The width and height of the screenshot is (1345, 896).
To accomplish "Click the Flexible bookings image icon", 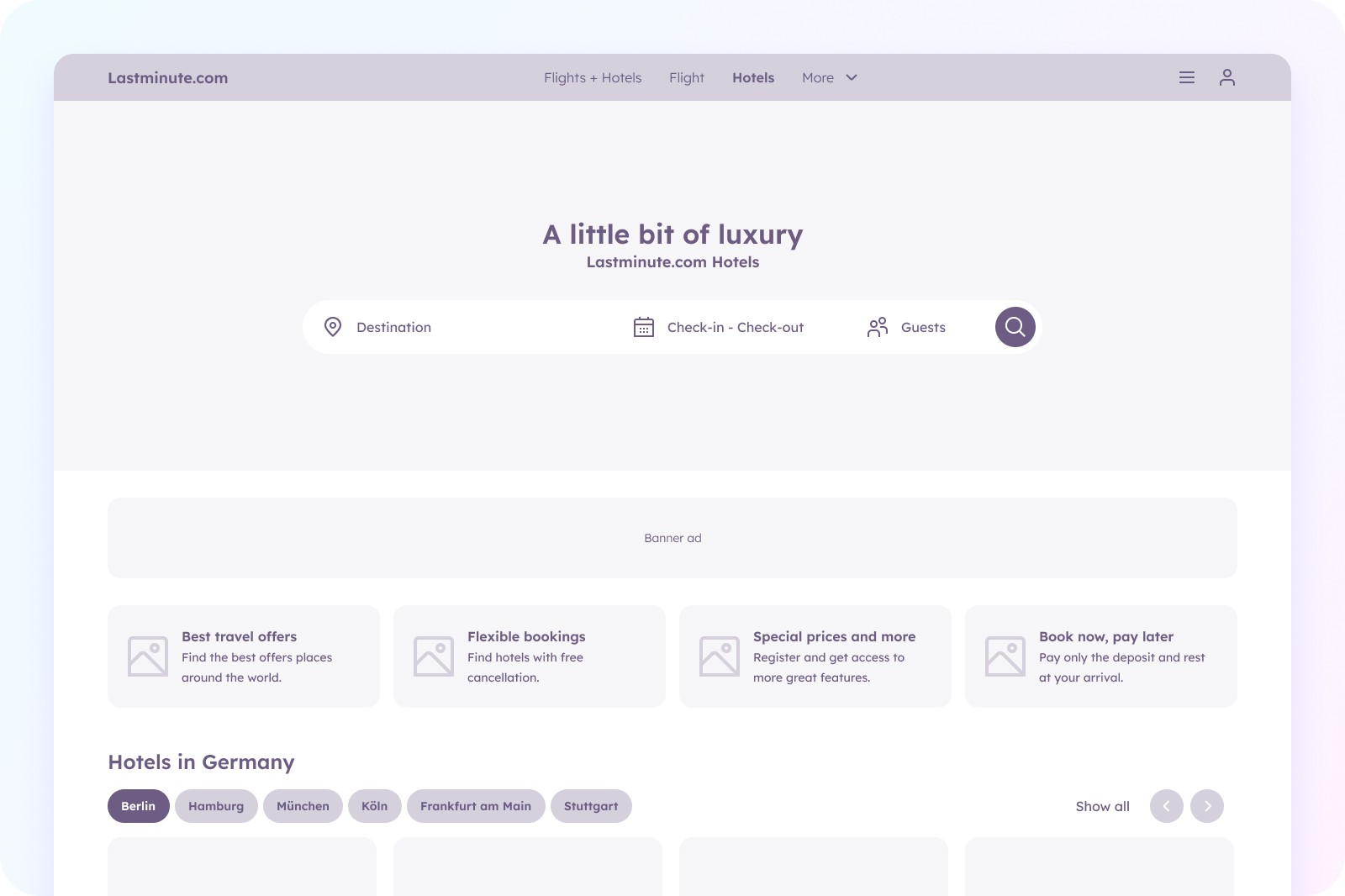I will coord(434,656).
